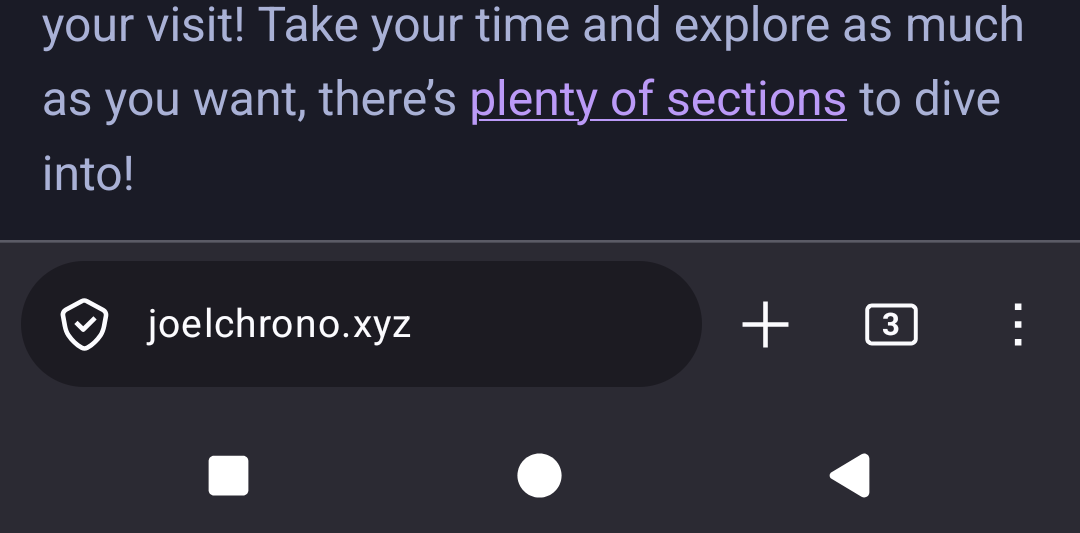Show recent apps from navigation bar

(x=228, y=476)
